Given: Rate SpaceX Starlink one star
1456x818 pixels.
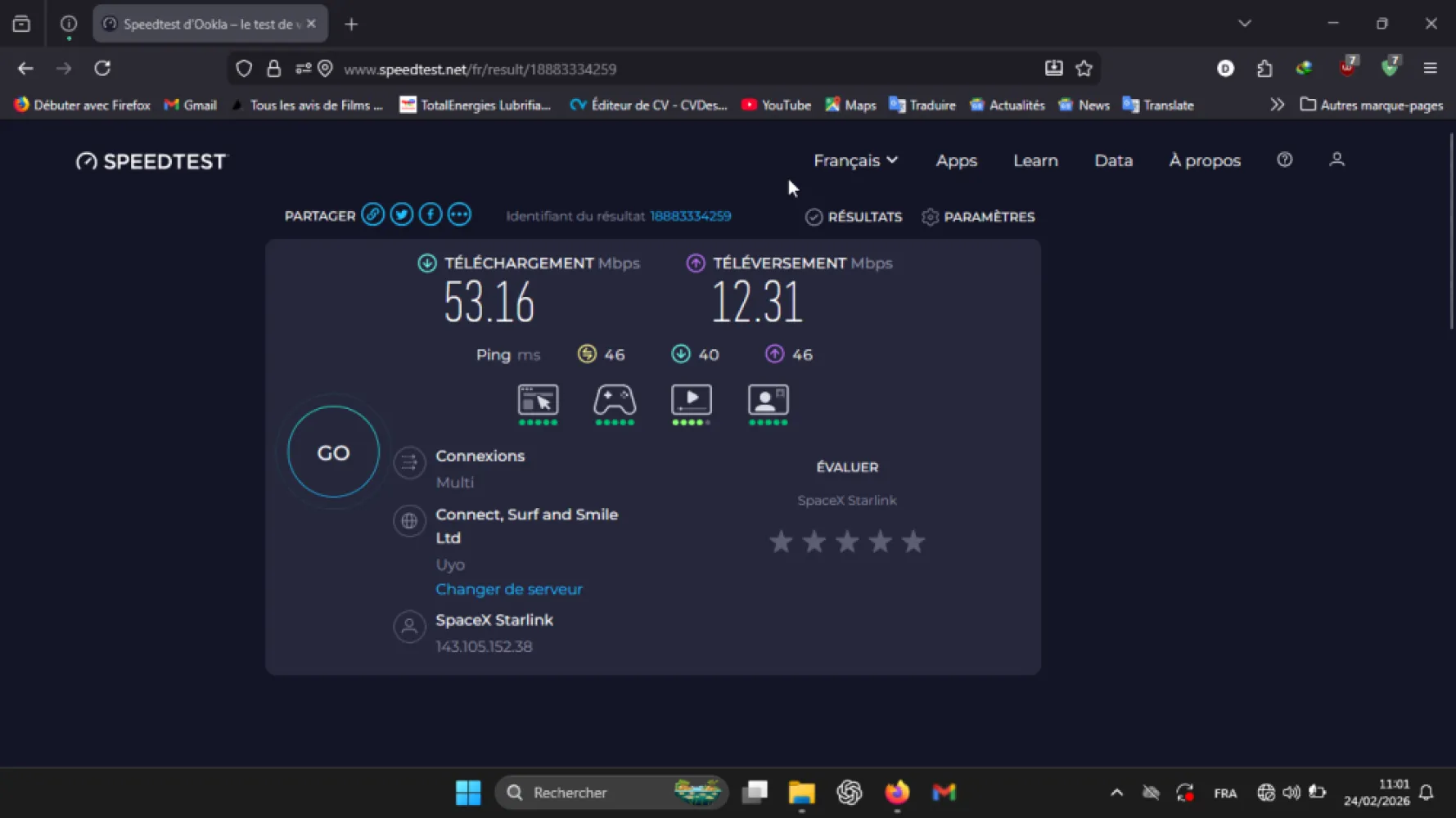Looking at the screenshot, I should tap(781, 542).
